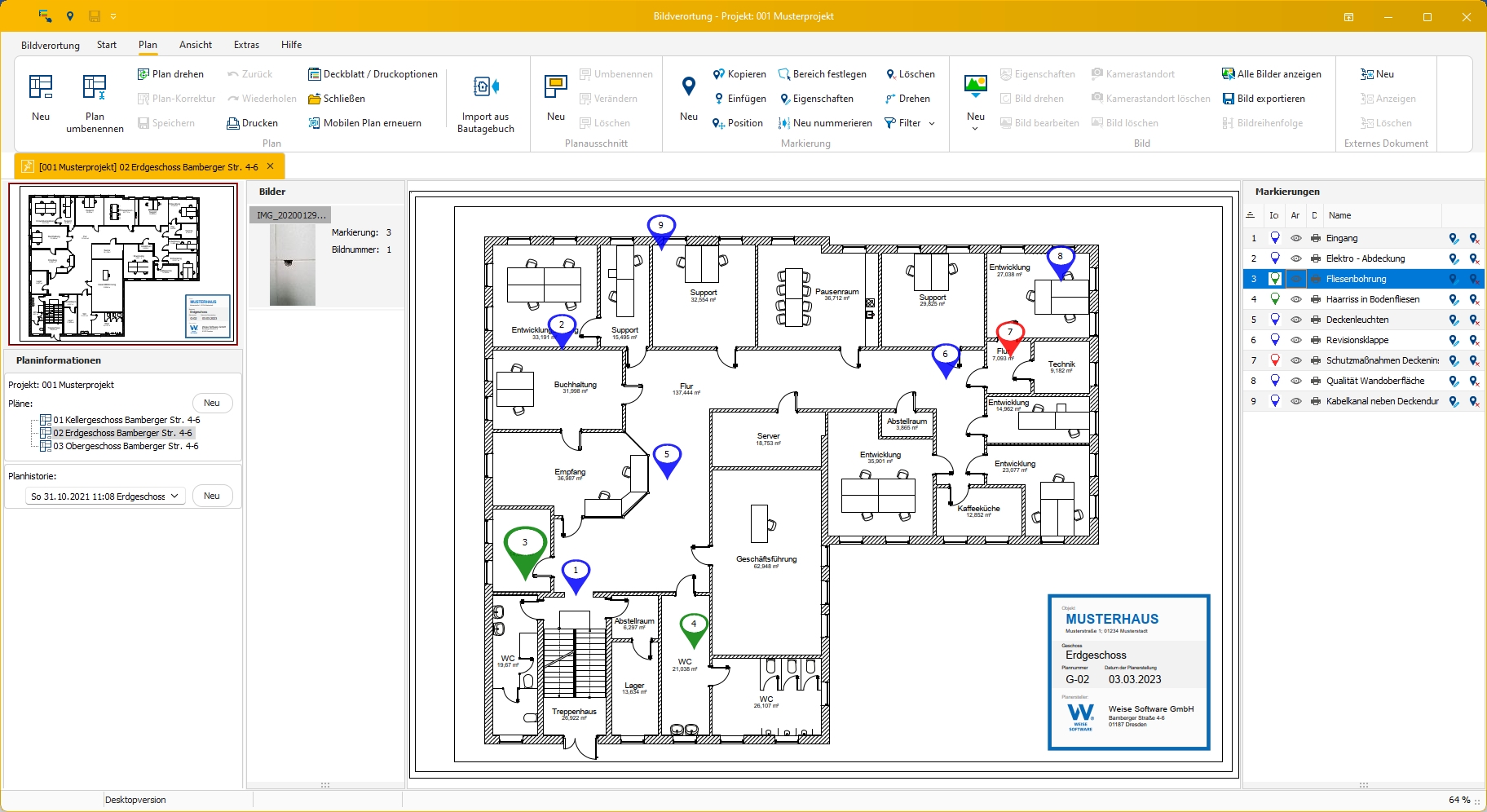Toggle visibility of Kabelkanal marker
Viewport: 1487px width, 812px height.
point(1295,401)
